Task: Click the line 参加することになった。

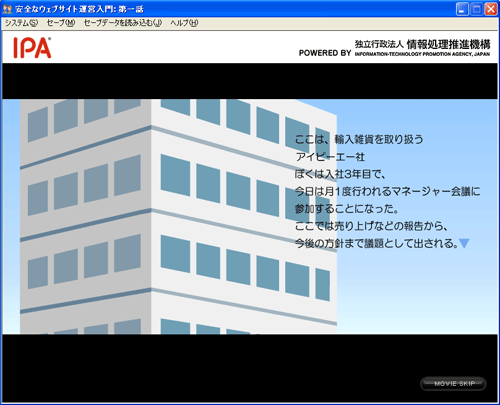Action: point(347,209)
